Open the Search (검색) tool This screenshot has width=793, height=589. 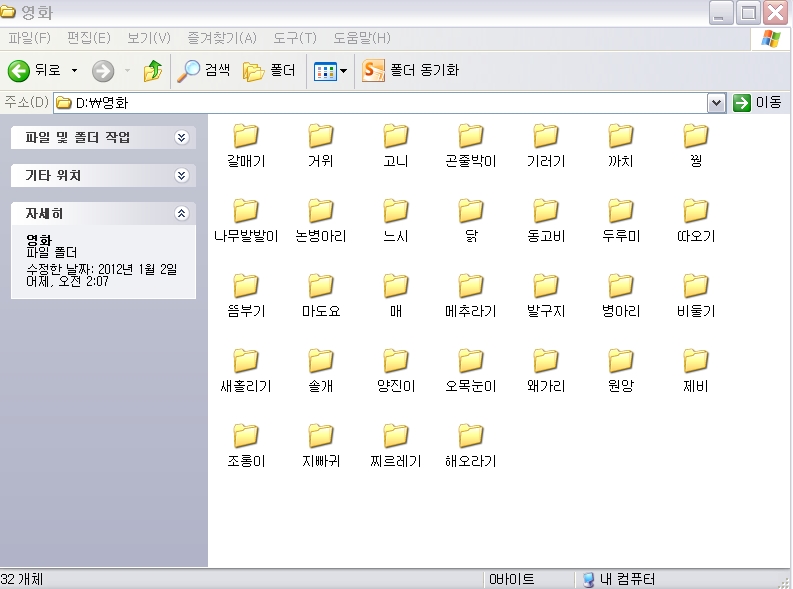click(204, 70)
